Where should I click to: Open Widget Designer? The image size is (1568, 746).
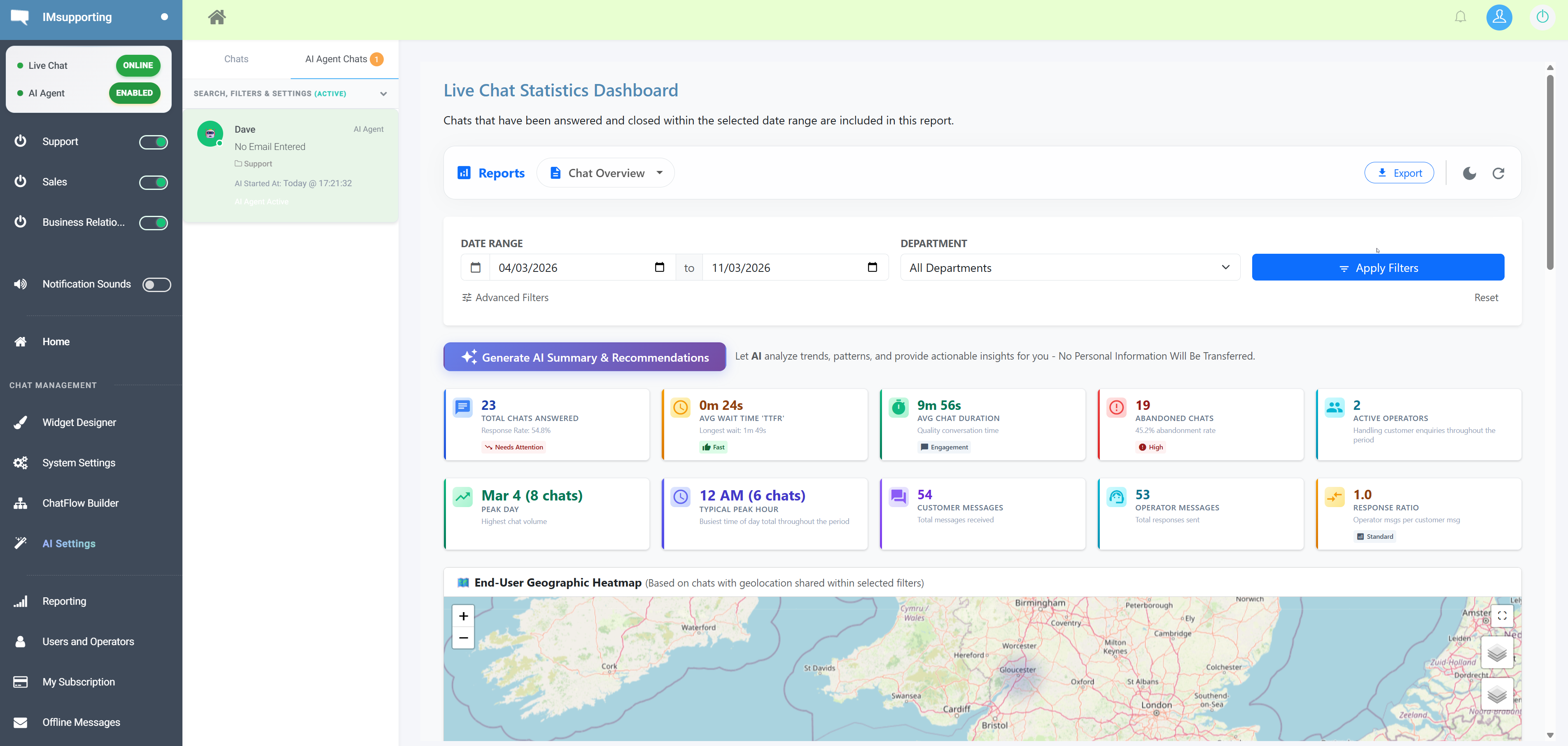[79, 423]
